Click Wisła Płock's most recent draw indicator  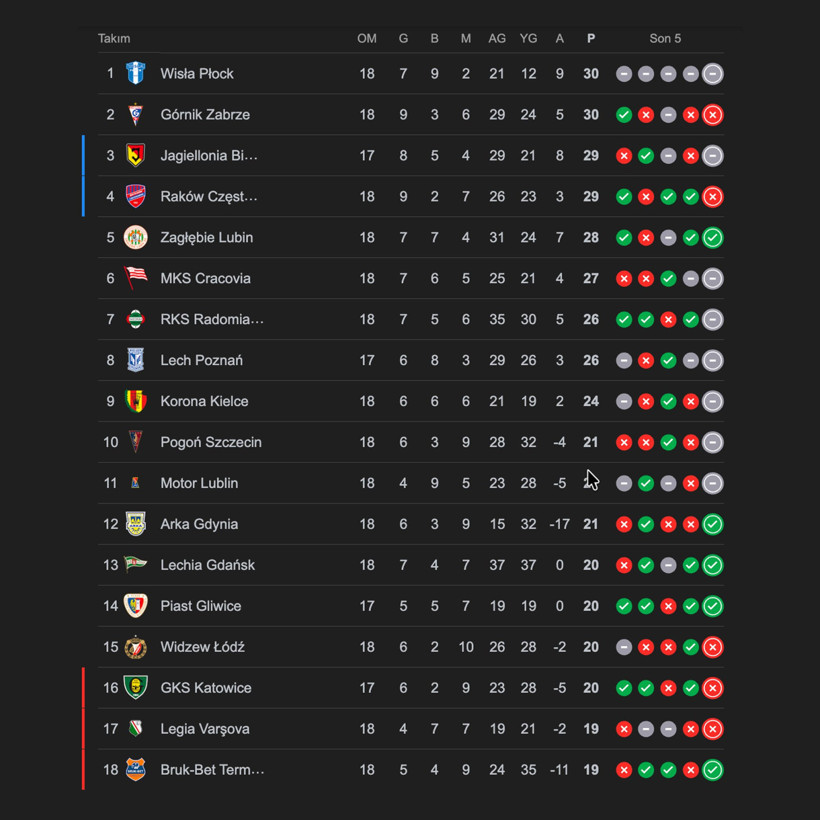click(x=712, y=74)
